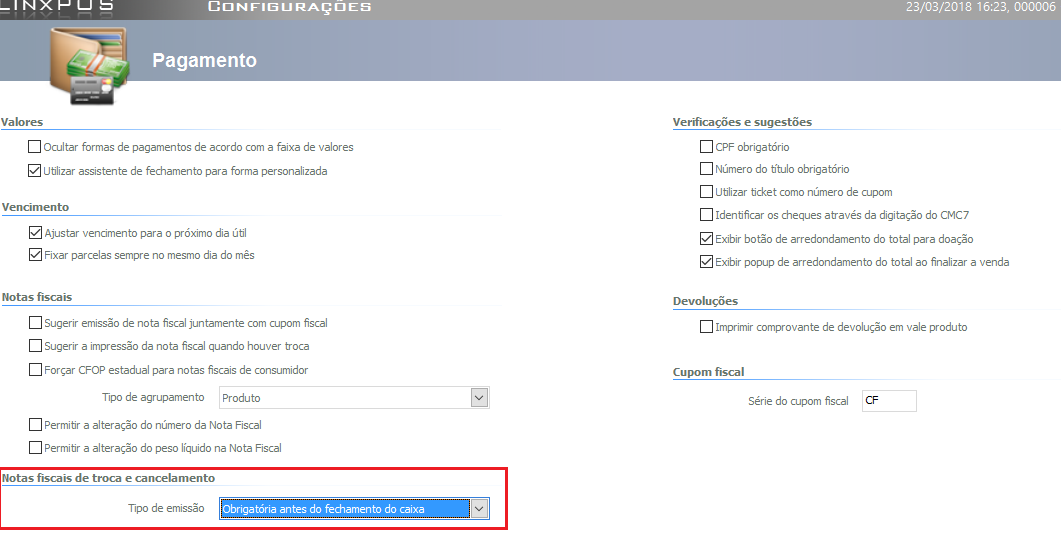The width and height of the screenshot is (1061, 555).
Task: Expand the 'Tipo de emissão' dropdown arrow
Action: point(479,509)
